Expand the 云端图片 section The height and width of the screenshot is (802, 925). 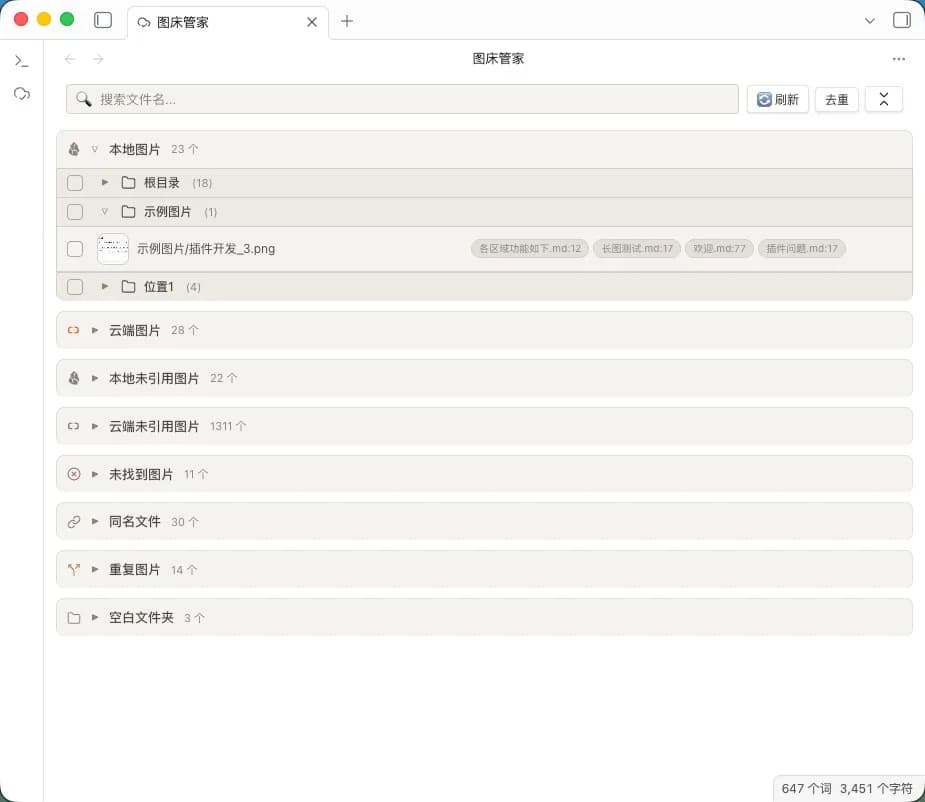coord(94,330)
